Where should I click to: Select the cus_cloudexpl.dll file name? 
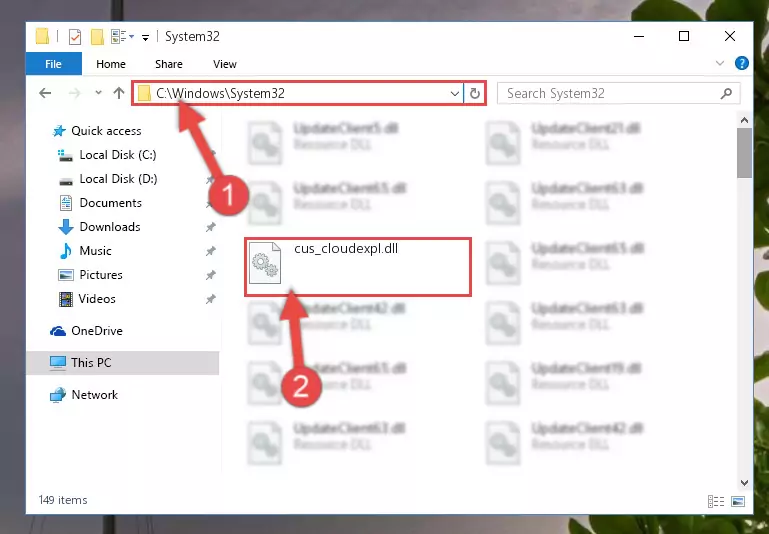click(346, 249)
